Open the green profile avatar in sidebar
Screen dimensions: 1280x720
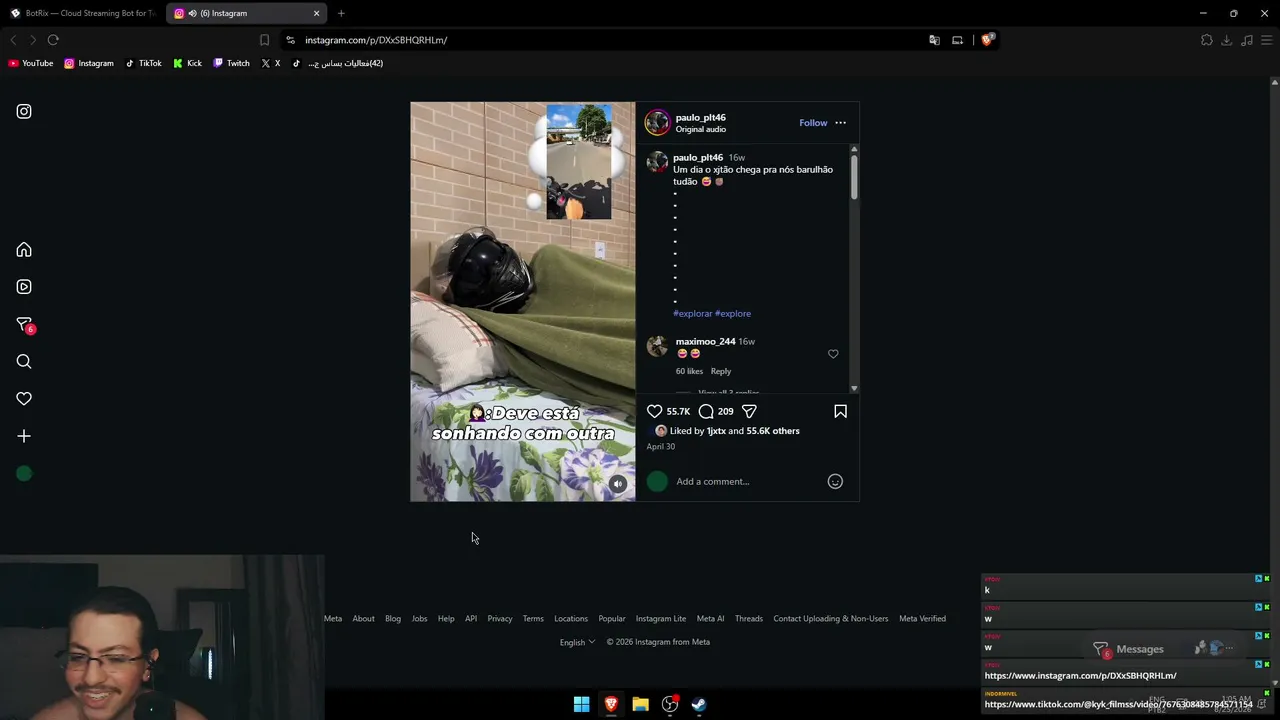(24, 474)
